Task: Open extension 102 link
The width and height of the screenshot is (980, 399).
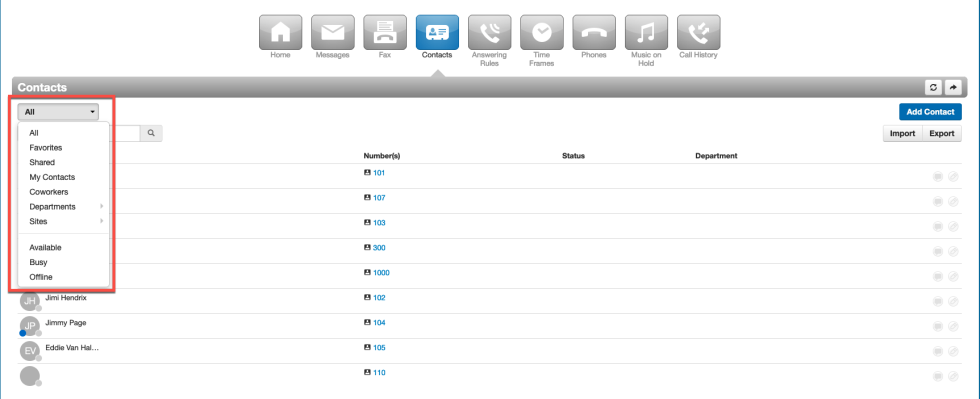Action: pyautogui.click(x=379, y=298)
